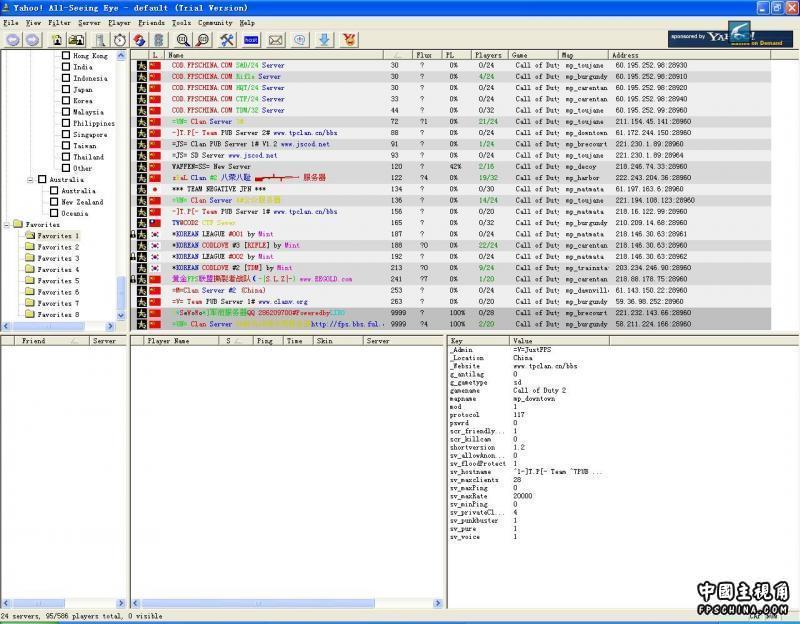Click the gray trash bin toolbar icon

pos(159,40)
